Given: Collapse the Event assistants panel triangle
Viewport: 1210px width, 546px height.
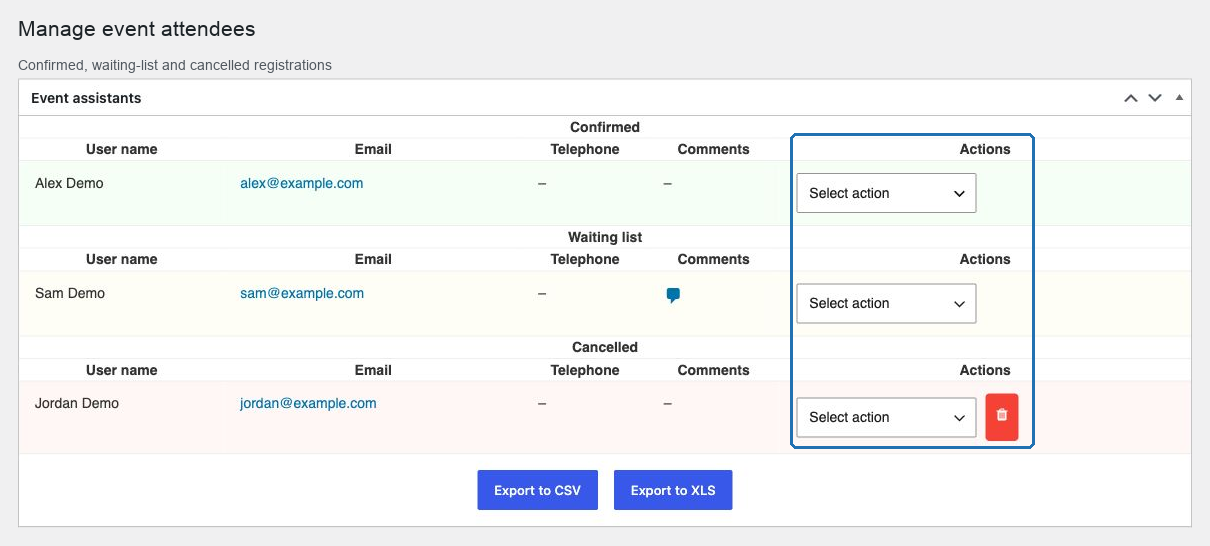Looking at the screenshot, I should 1179,98.
